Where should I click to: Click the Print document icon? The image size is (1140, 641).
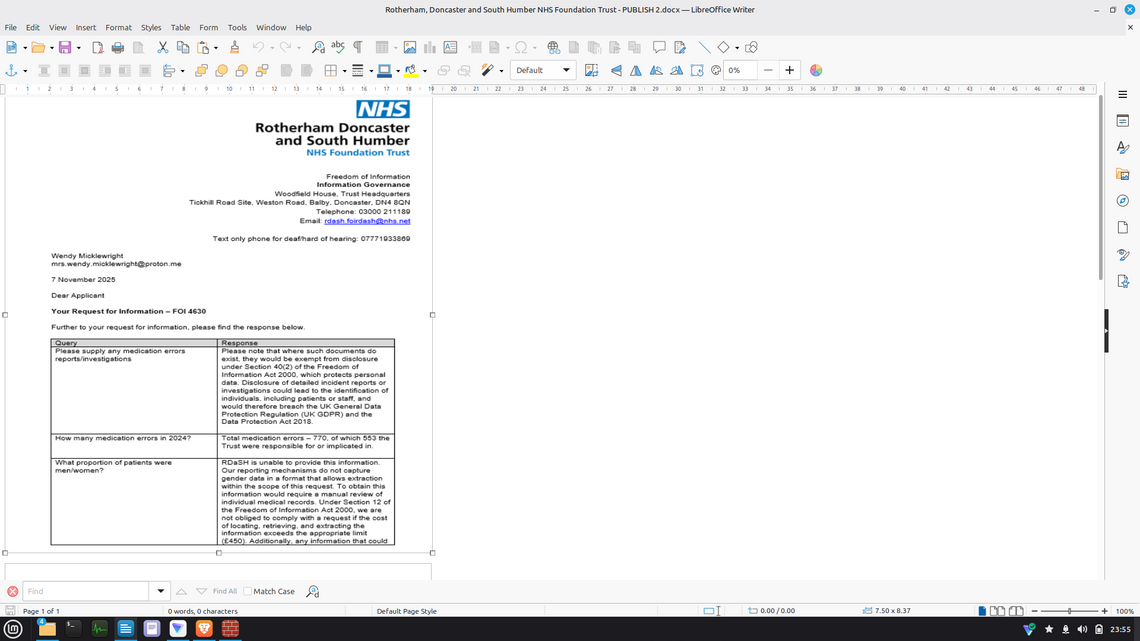click(x=118, y=47)
